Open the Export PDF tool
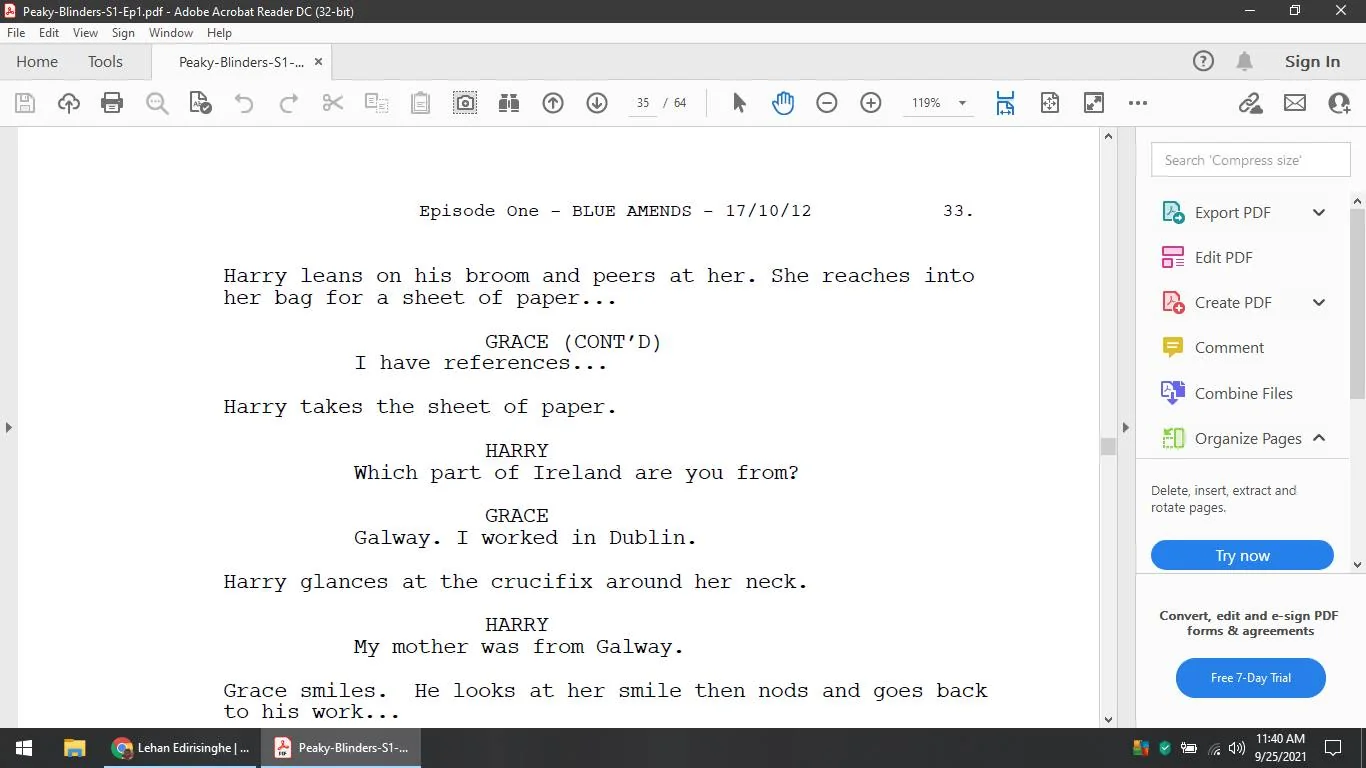Viewport: 1366px width, 768px height. pos(1216,212)
